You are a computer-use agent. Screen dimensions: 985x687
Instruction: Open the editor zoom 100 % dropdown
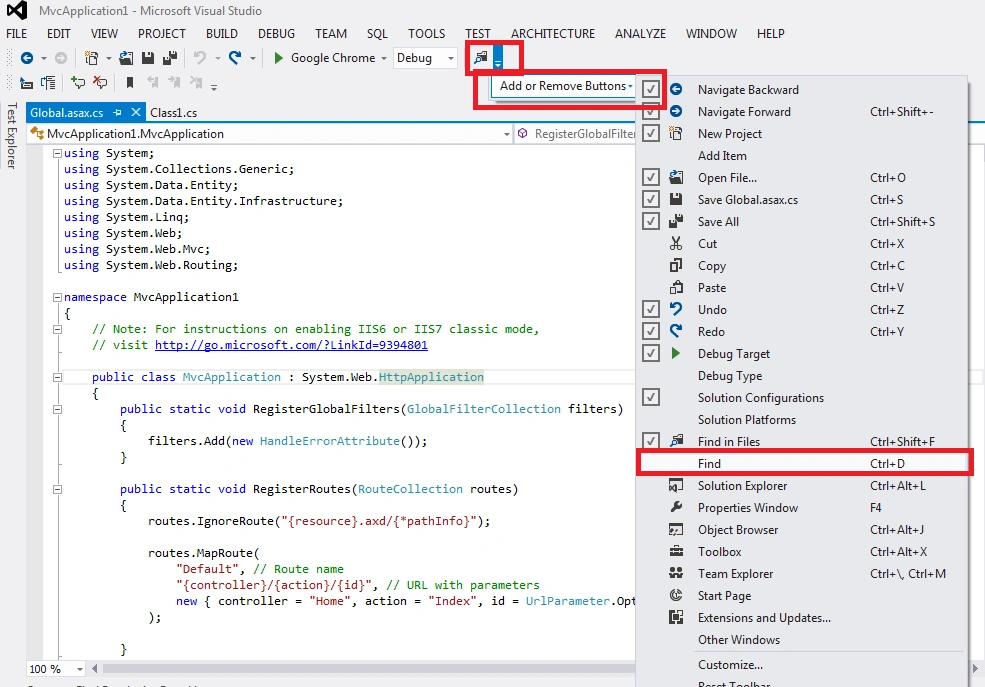point(80,669)
